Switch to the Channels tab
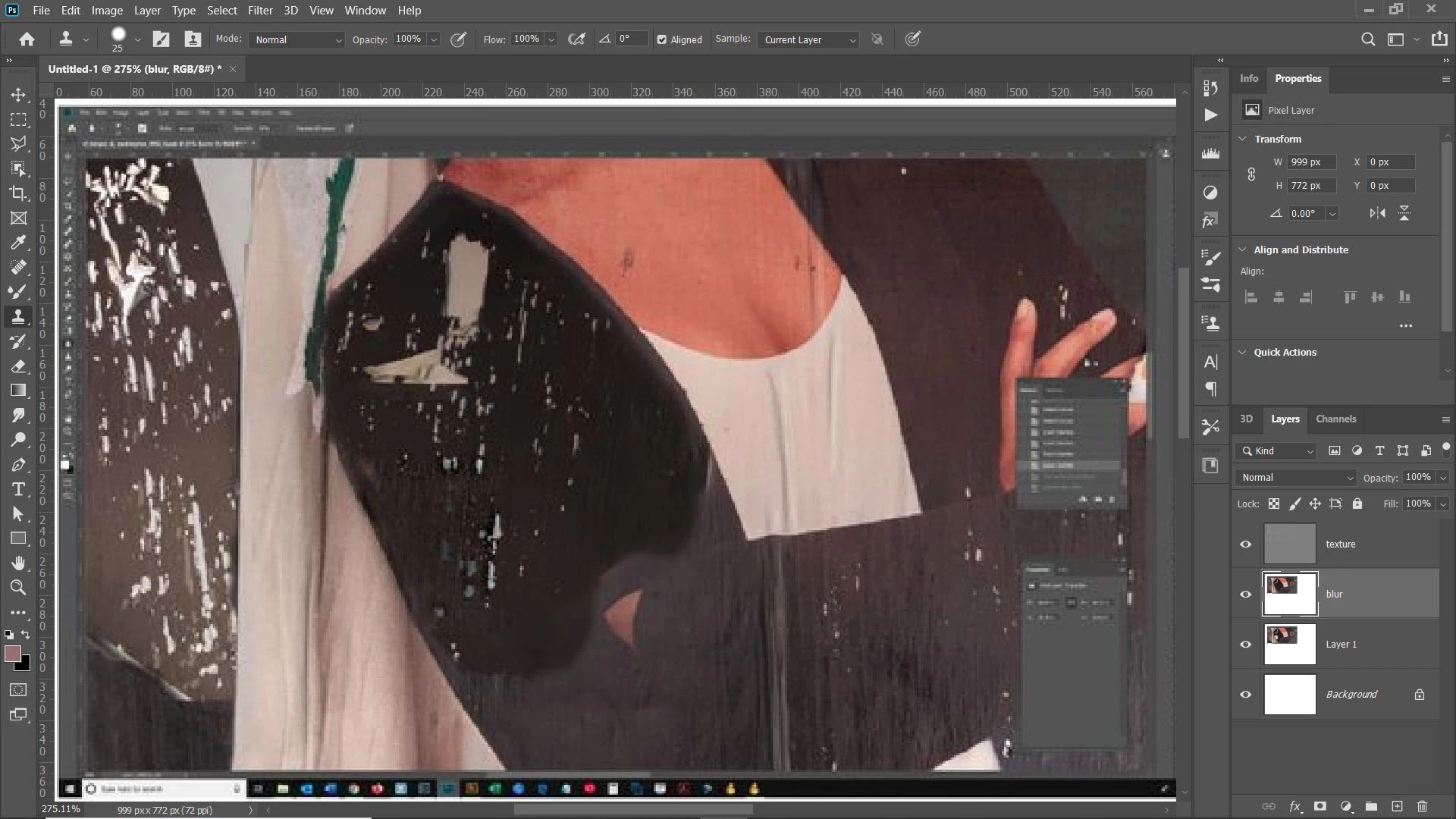 tap(1335, 419)
